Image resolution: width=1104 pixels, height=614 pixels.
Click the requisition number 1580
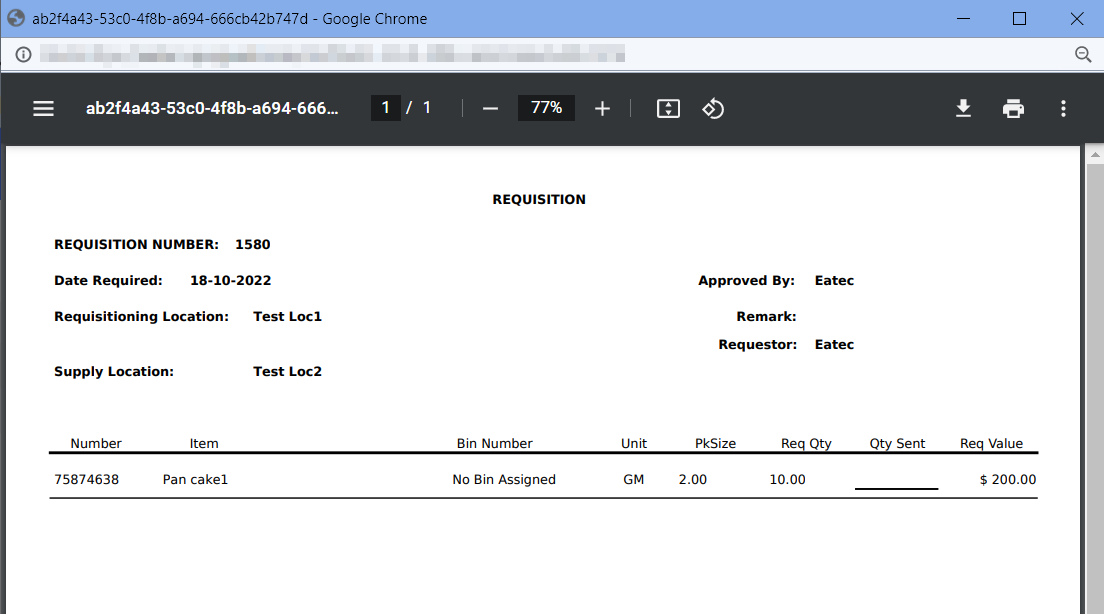[x=252, y=244]
